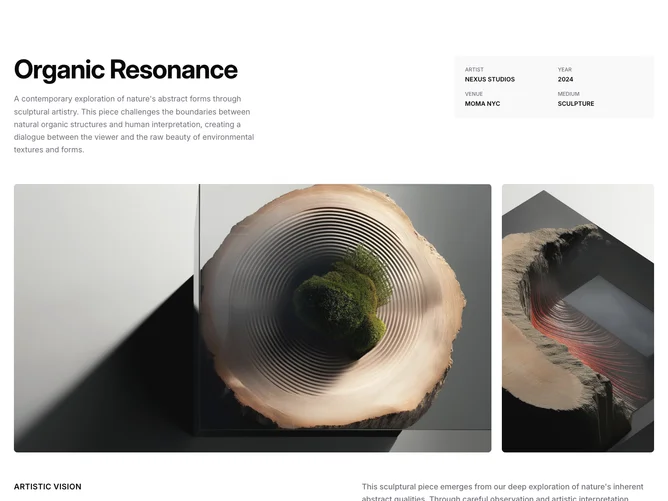Click the VENUE label in info card
This screenshot has height=501, width=668.
(x=474, y=94)
